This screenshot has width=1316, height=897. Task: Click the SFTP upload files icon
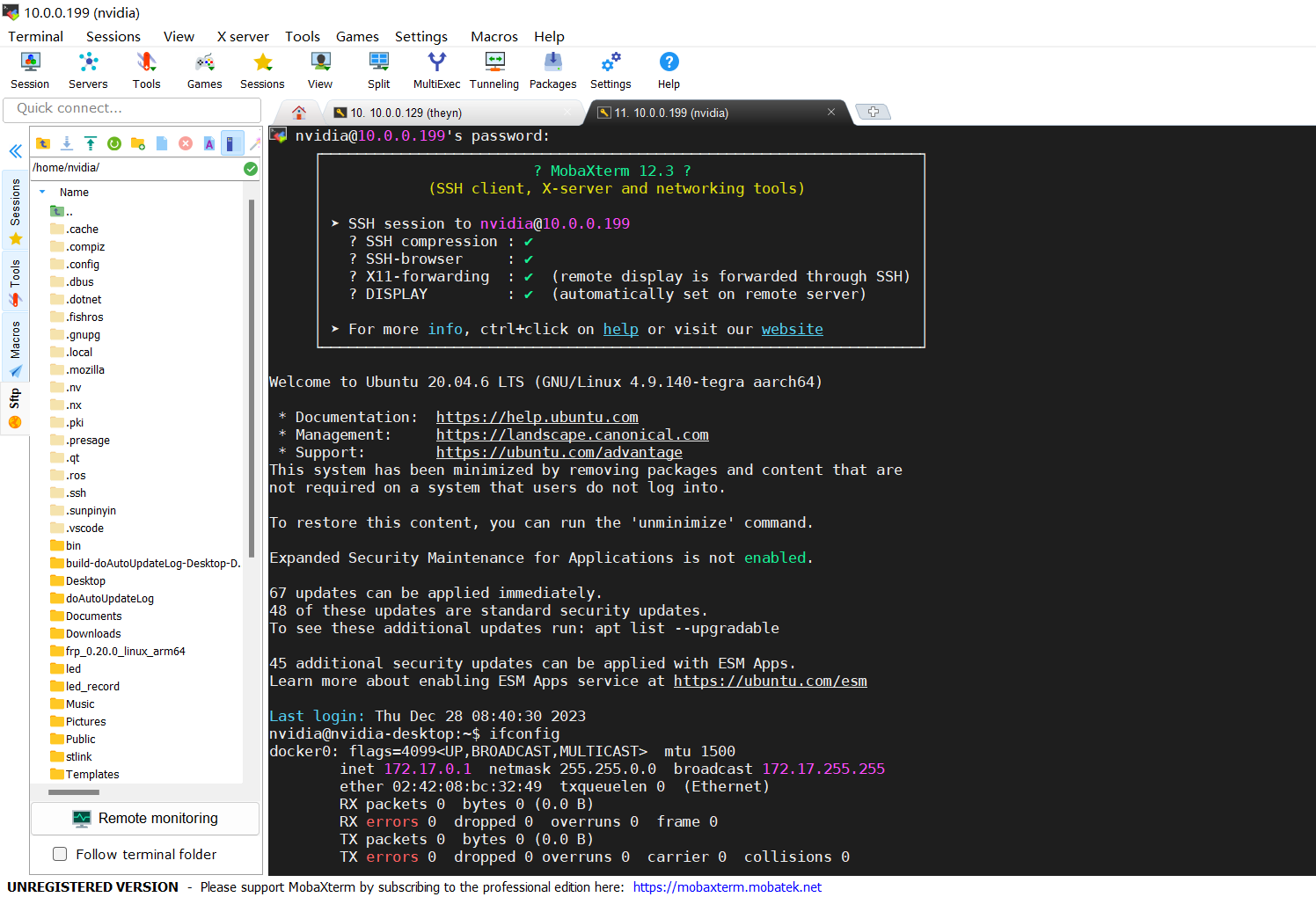(x=91, y=143)
